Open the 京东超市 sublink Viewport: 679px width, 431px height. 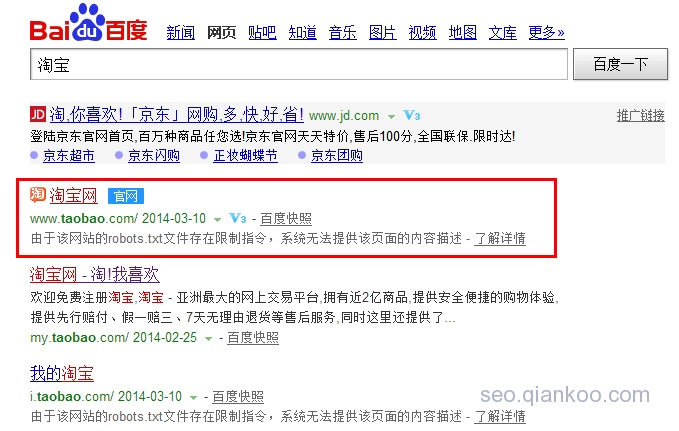pos(69,156)
